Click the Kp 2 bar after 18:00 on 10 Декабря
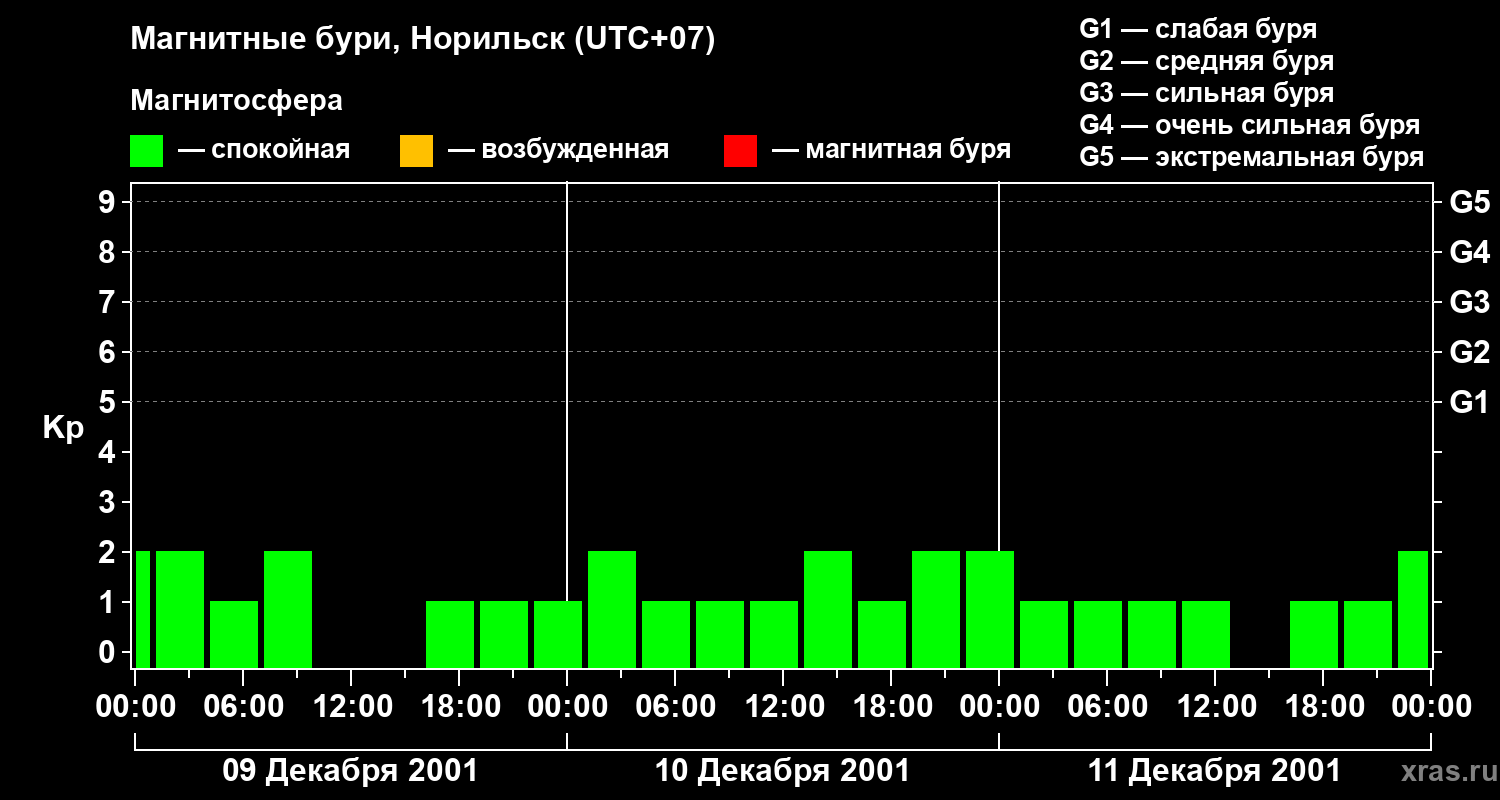Image resolution: width=1500 pixels, height=800 pixels. coord(936,609)
